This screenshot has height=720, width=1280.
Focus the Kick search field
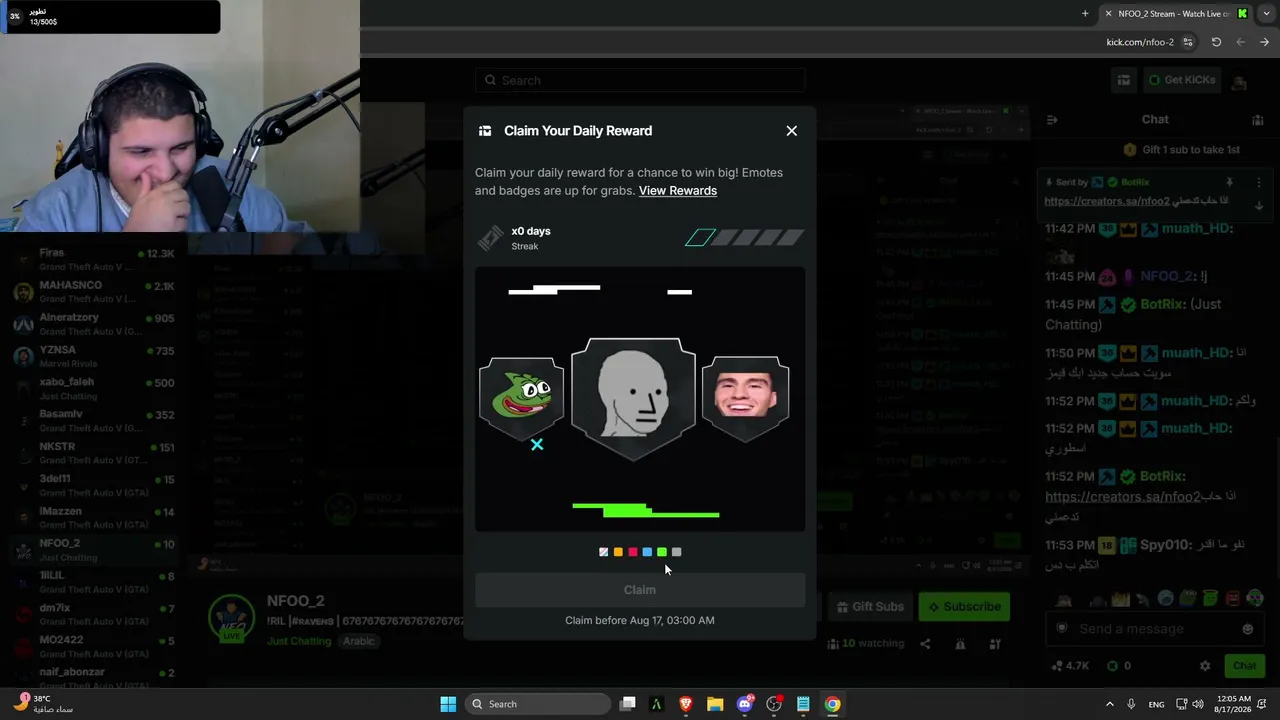point(640,80)
